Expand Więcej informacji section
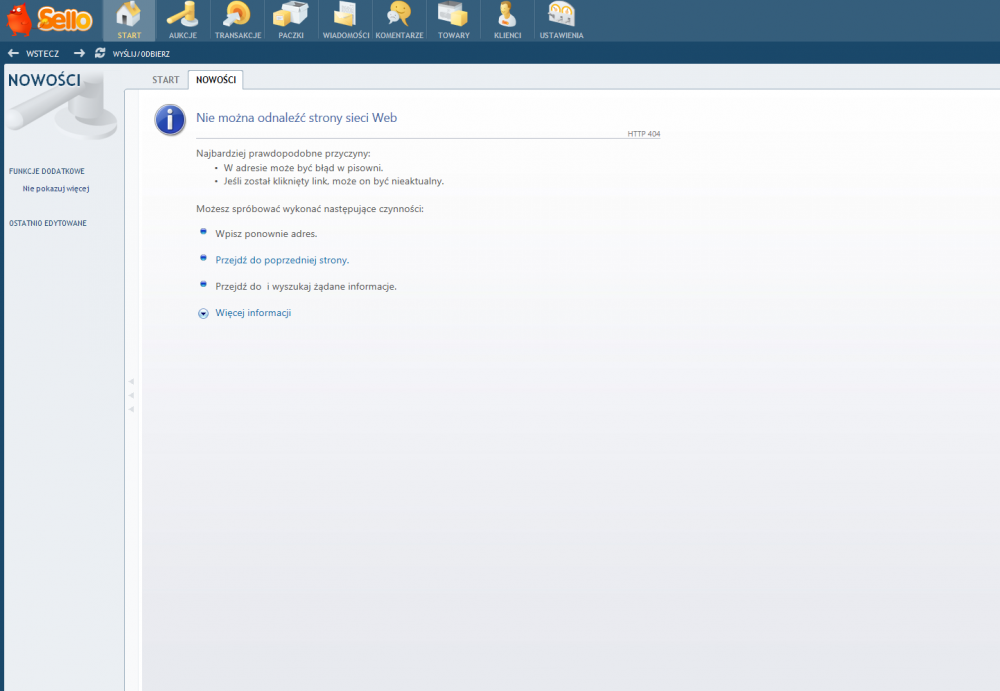 point(252,313)
